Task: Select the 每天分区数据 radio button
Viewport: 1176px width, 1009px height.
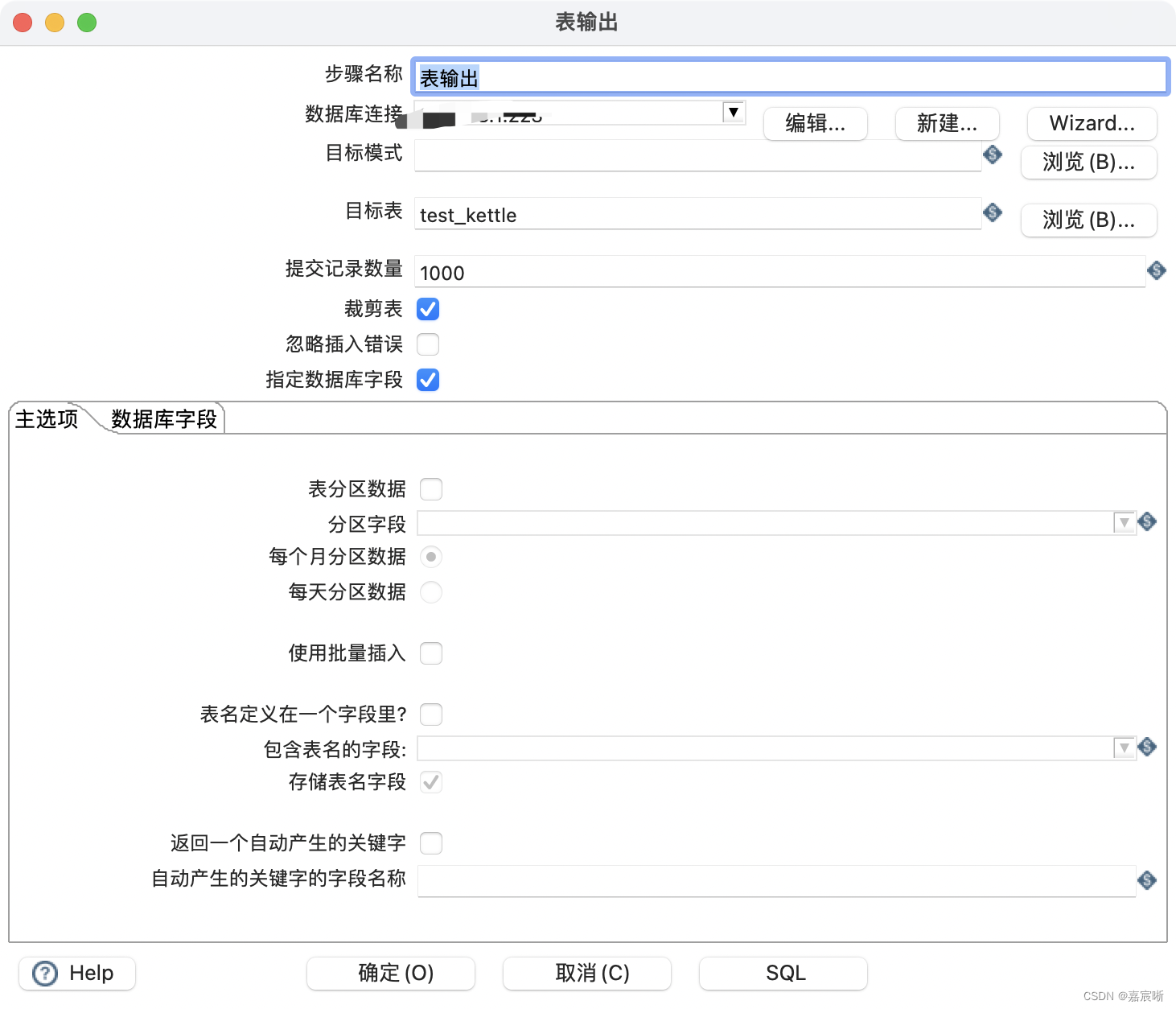Action: (x=431, y=592)
